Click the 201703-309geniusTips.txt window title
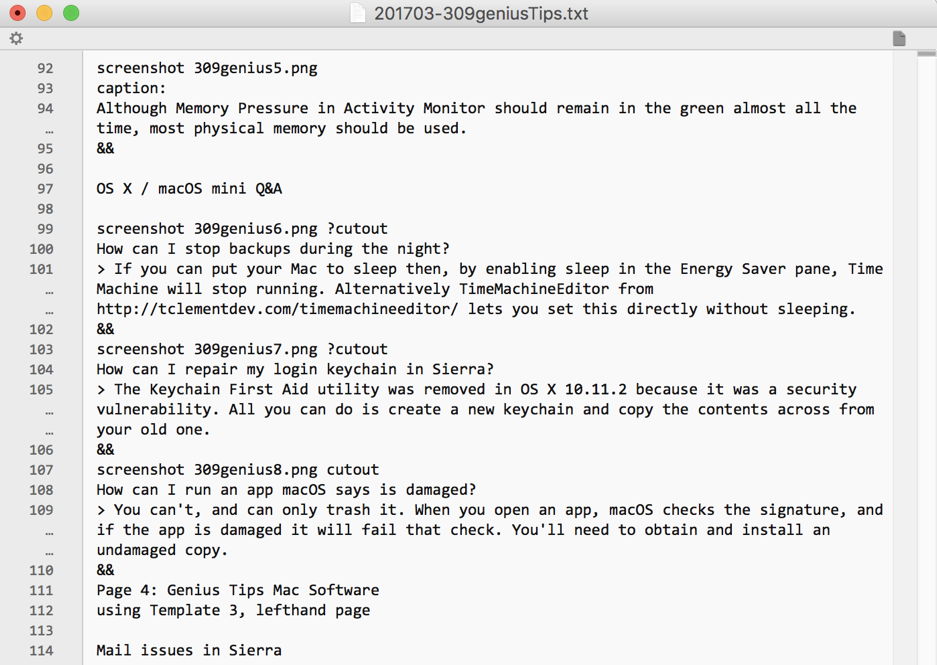The width and height of the screenshot is (937, 665). coord(481,13)
